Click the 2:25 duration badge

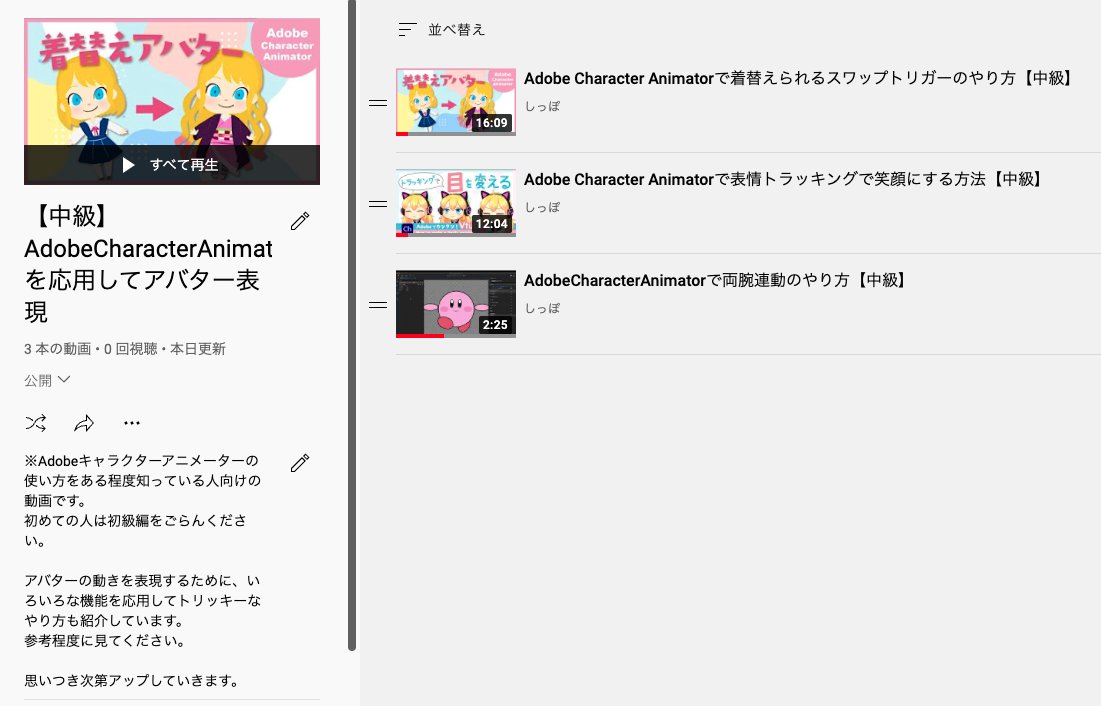[495, 325]
